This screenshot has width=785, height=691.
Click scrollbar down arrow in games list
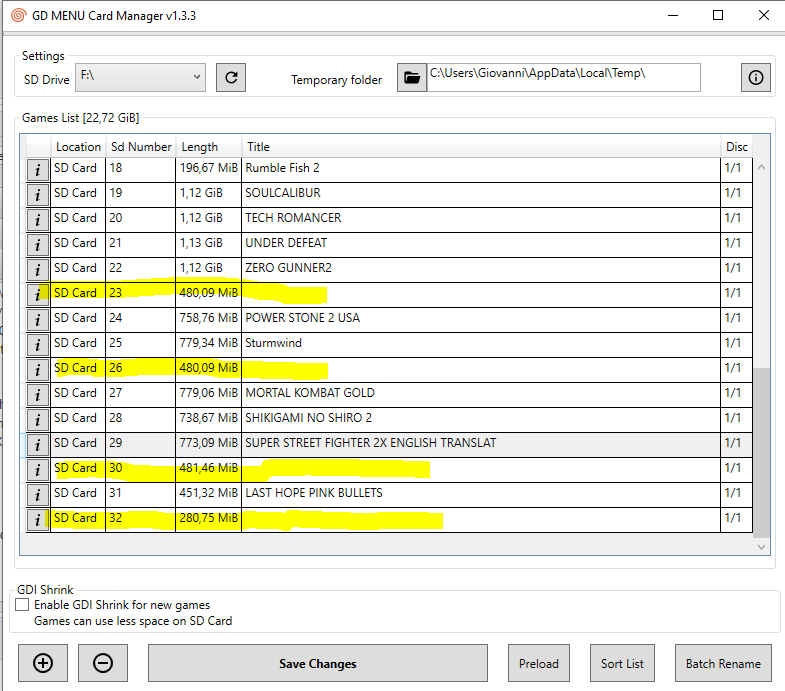point(761,547)
